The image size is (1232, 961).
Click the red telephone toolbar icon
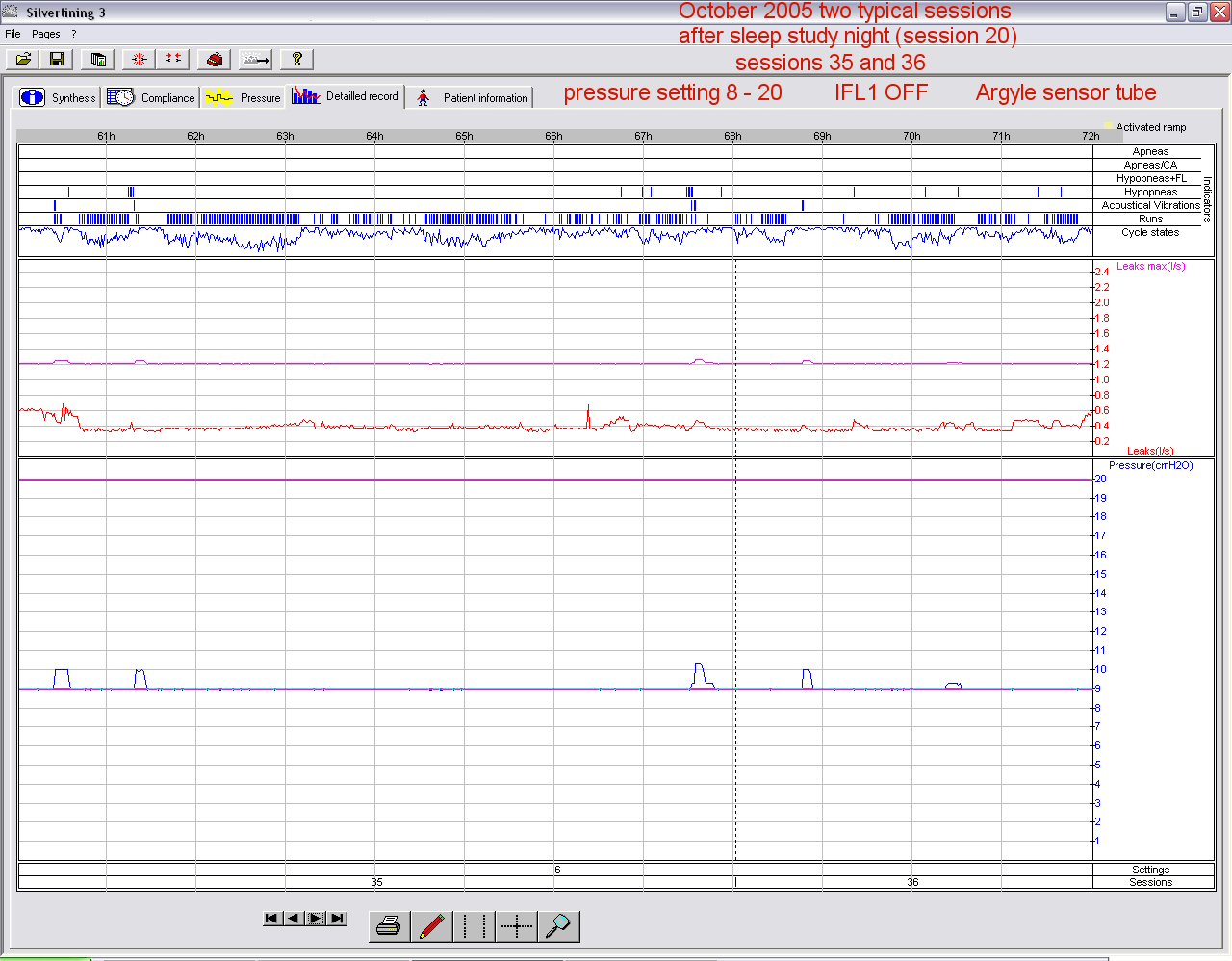(x=214, y=59)
